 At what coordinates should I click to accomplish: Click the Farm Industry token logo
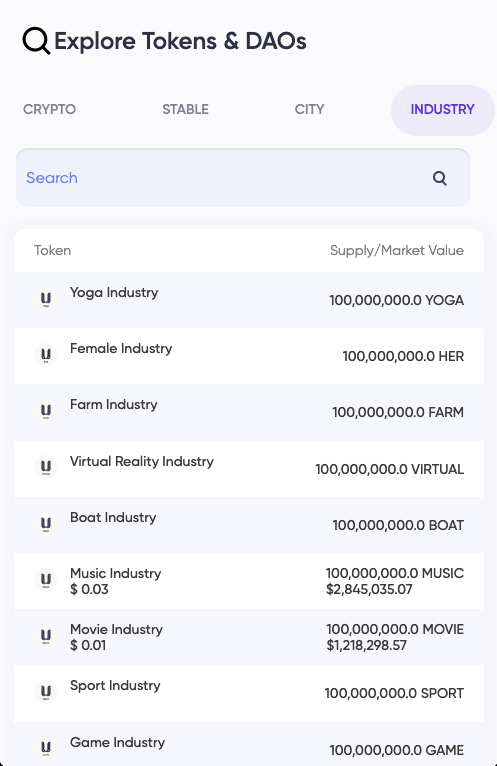(46, 411)
